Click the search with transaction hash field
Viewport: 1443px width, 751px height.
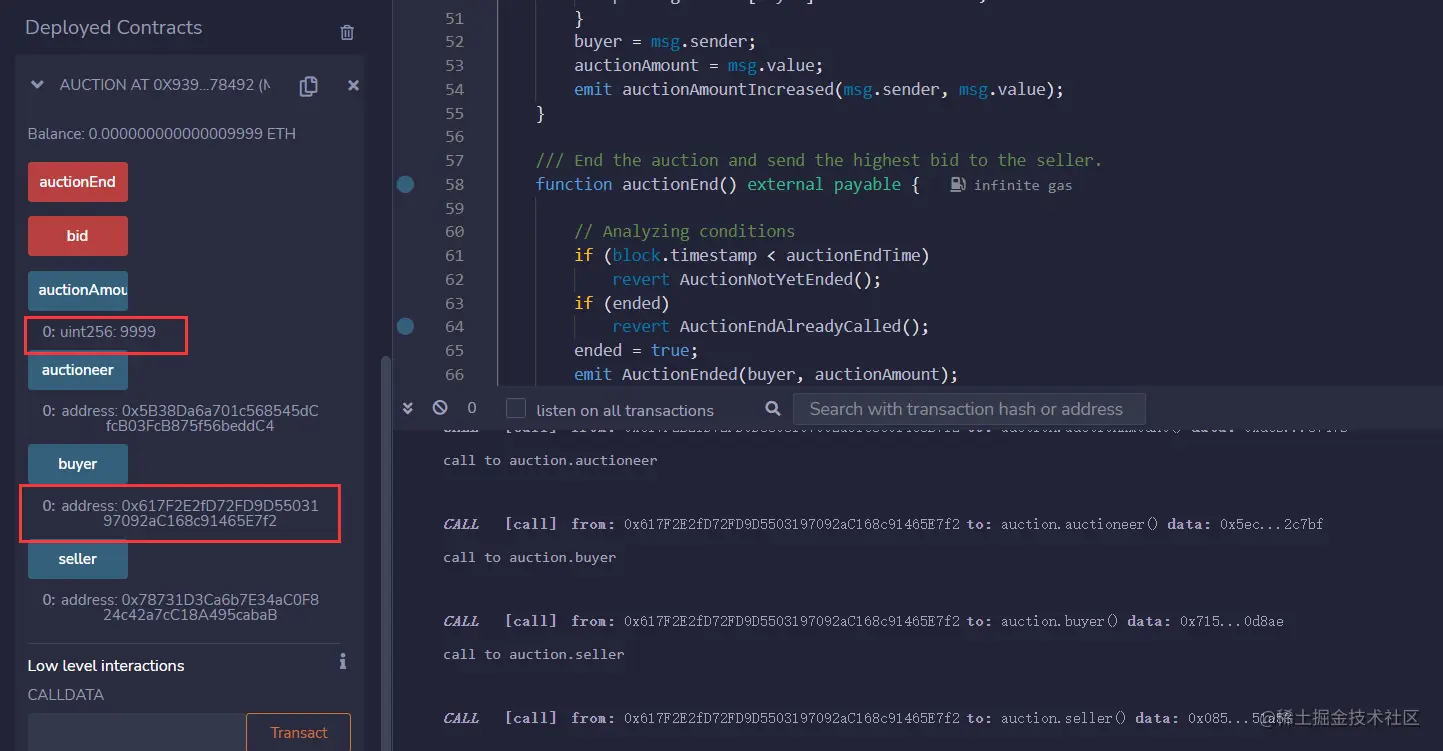click(969, 409)
